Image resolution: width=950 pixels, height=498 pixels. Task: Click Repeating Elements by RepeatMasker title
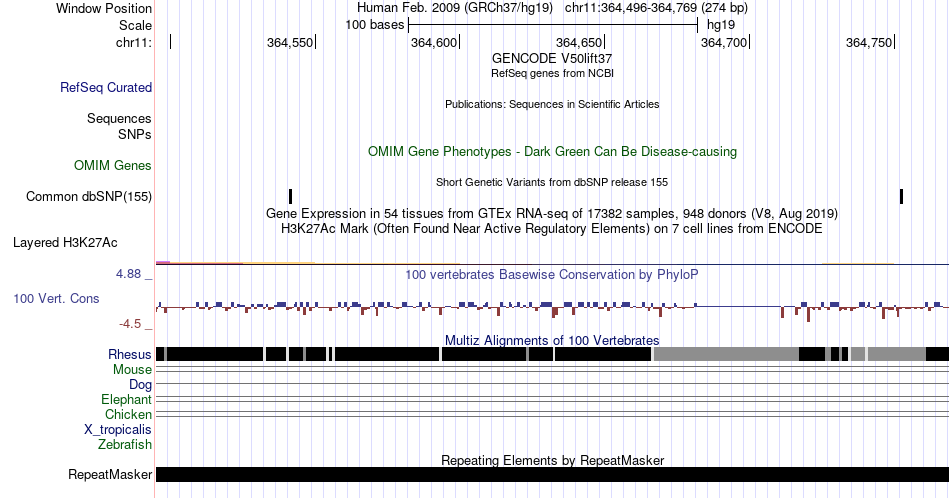[x=552, y=460]
